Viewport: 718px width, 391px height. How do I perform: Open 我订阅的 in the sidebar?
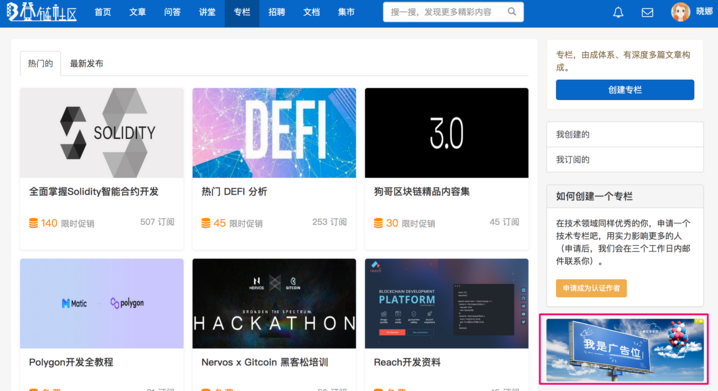pos(625,160)
